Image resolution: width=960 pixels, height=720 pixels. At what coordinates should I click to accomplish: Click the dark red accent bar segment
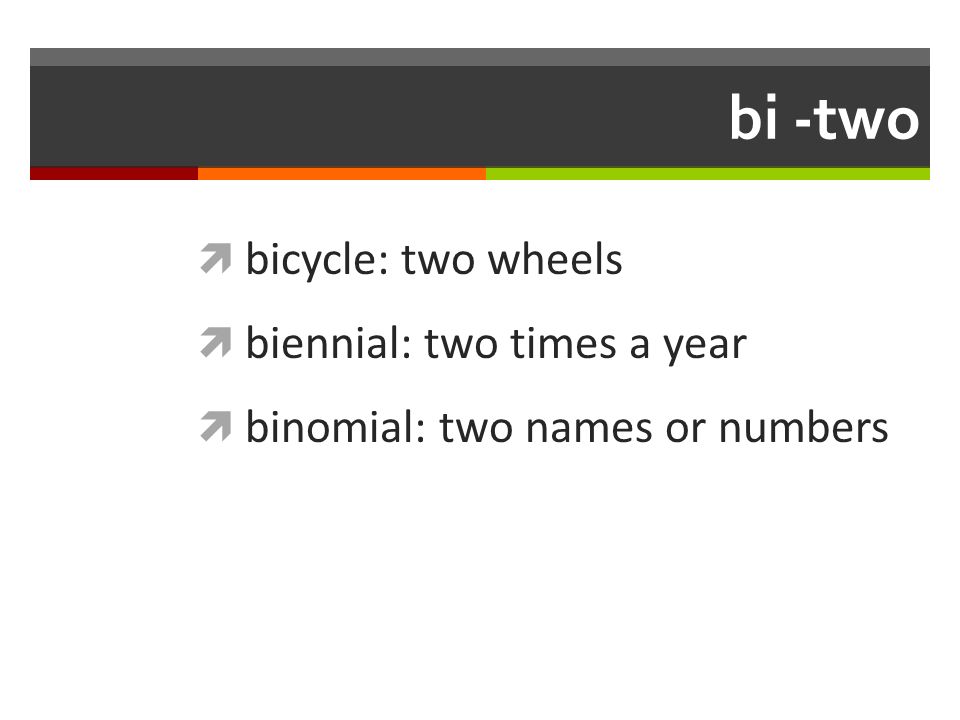[114, 173]
